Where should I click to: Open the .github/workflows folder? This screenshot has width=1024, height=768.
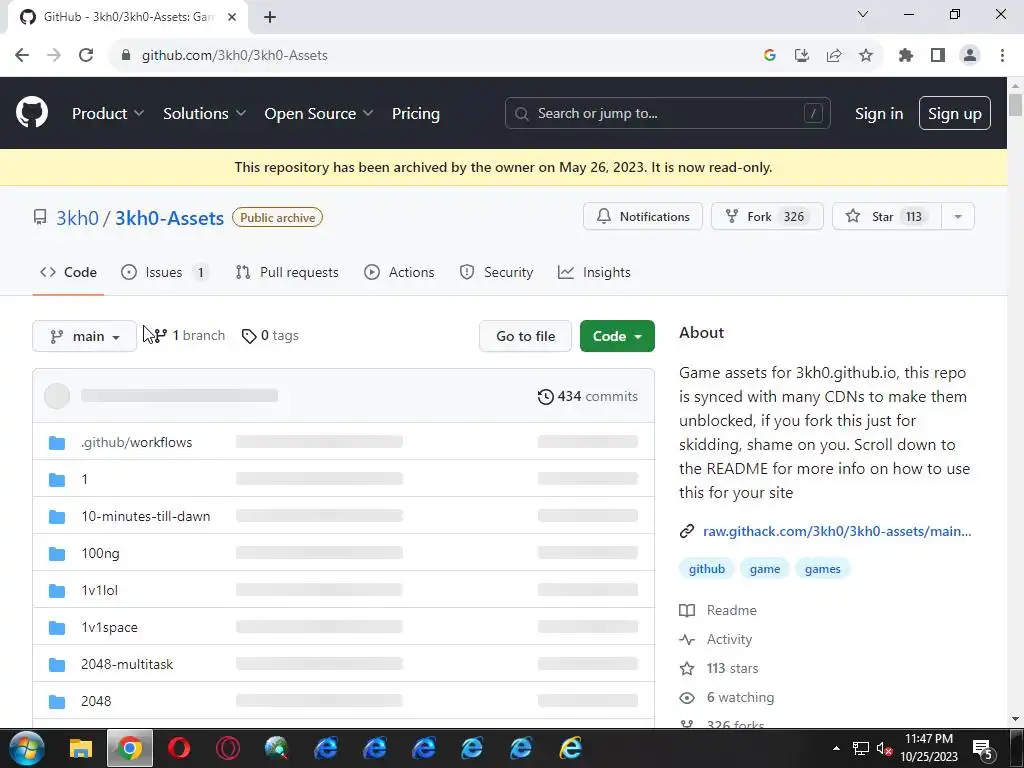click(x=136, y=442)
